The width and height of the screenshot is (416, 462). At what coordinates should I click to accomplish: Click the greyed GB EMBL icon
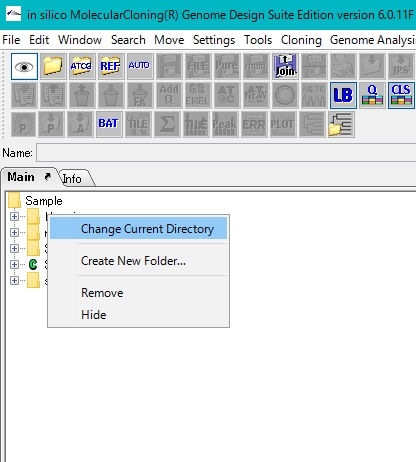click(198, 95)
